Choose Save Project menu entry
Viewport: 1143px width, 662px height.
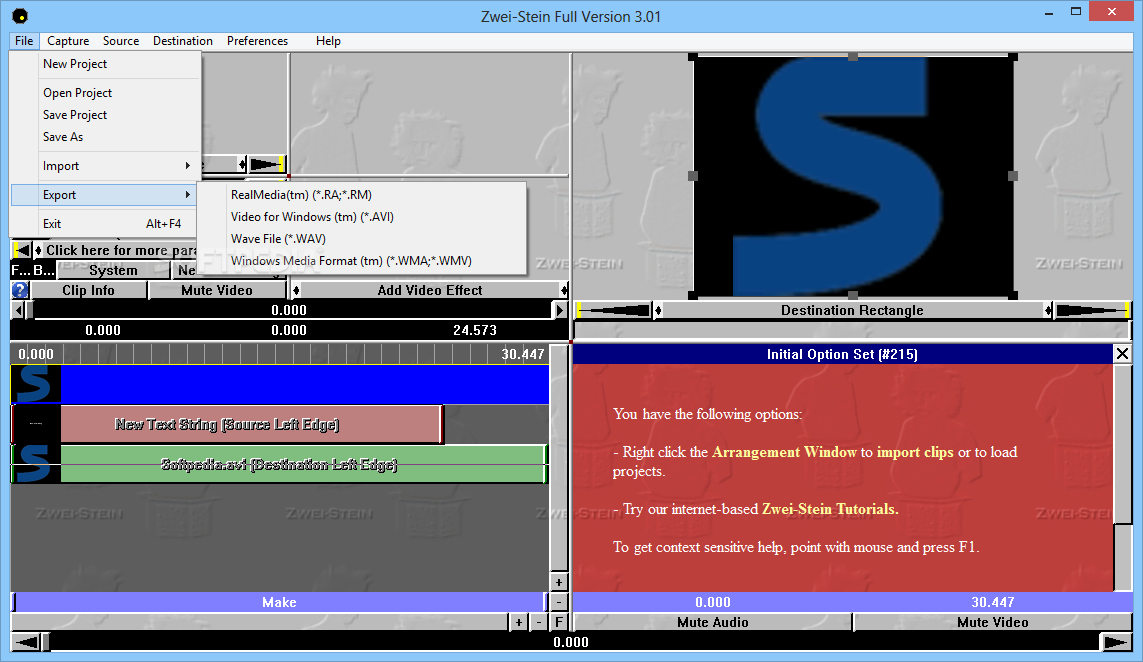point(105,114)
